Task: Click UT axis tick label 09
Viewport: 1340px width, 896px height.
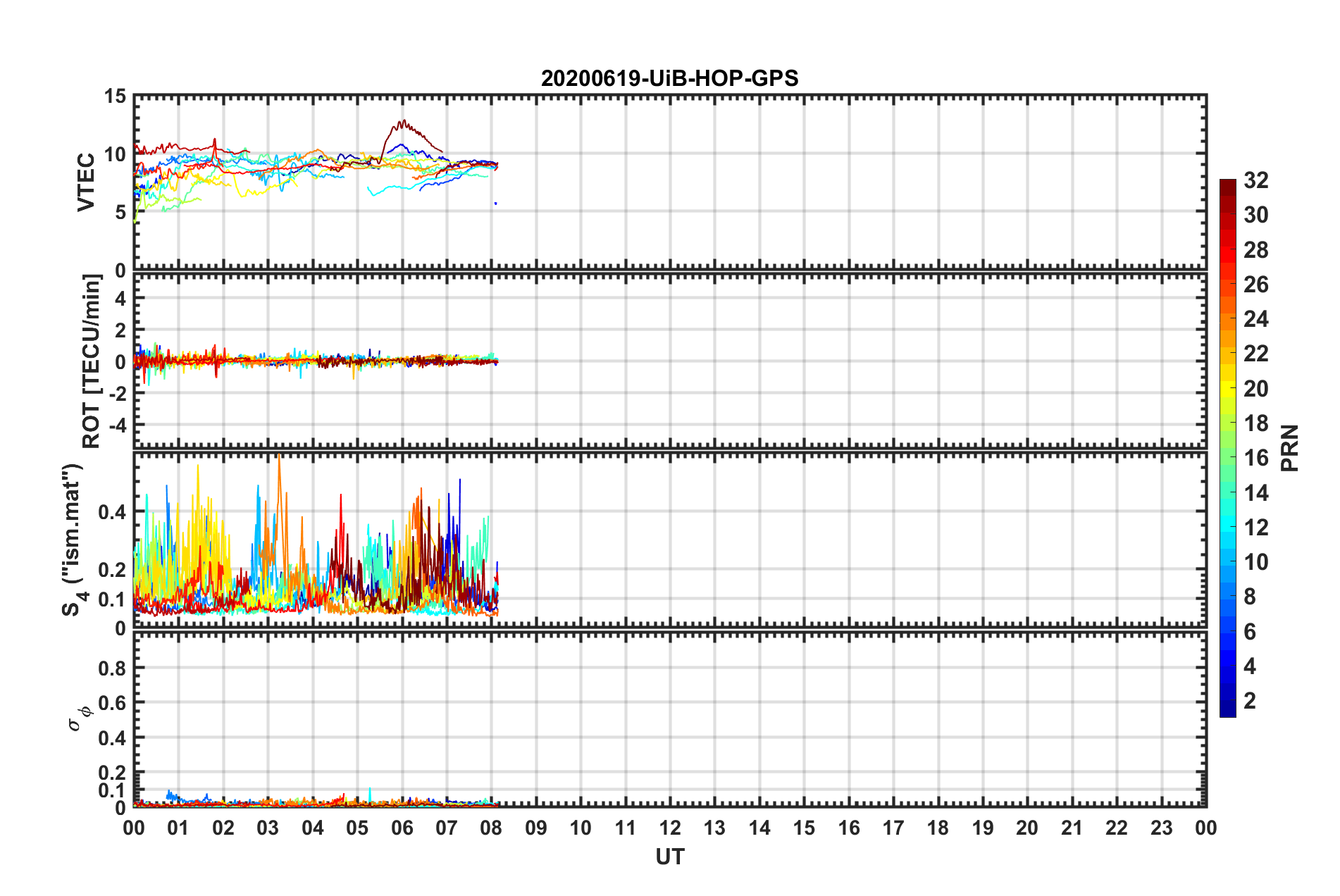Action: [536, 828]
